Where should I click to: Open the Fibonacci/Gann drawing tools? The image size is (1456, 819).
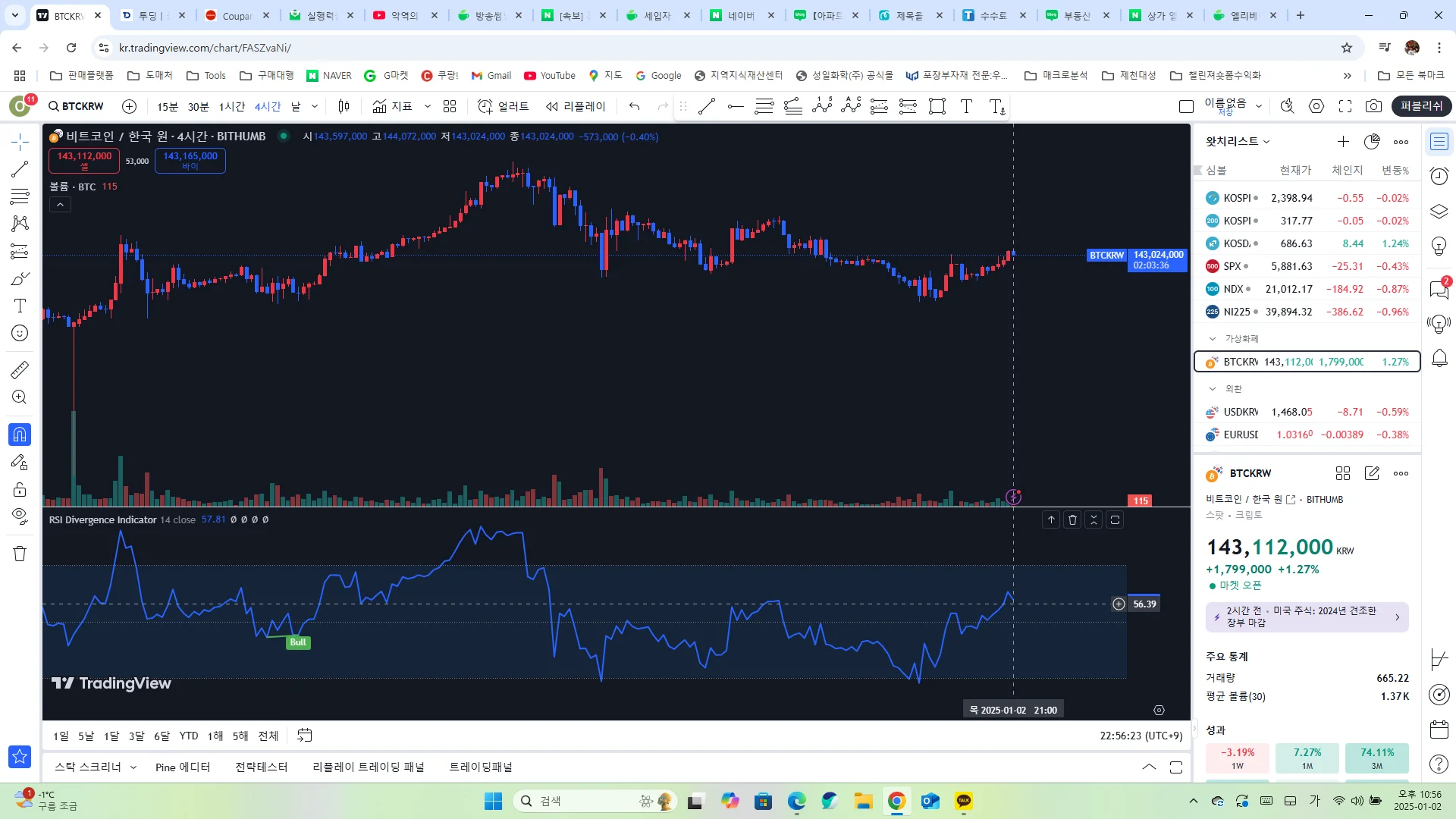pos(20,196)
